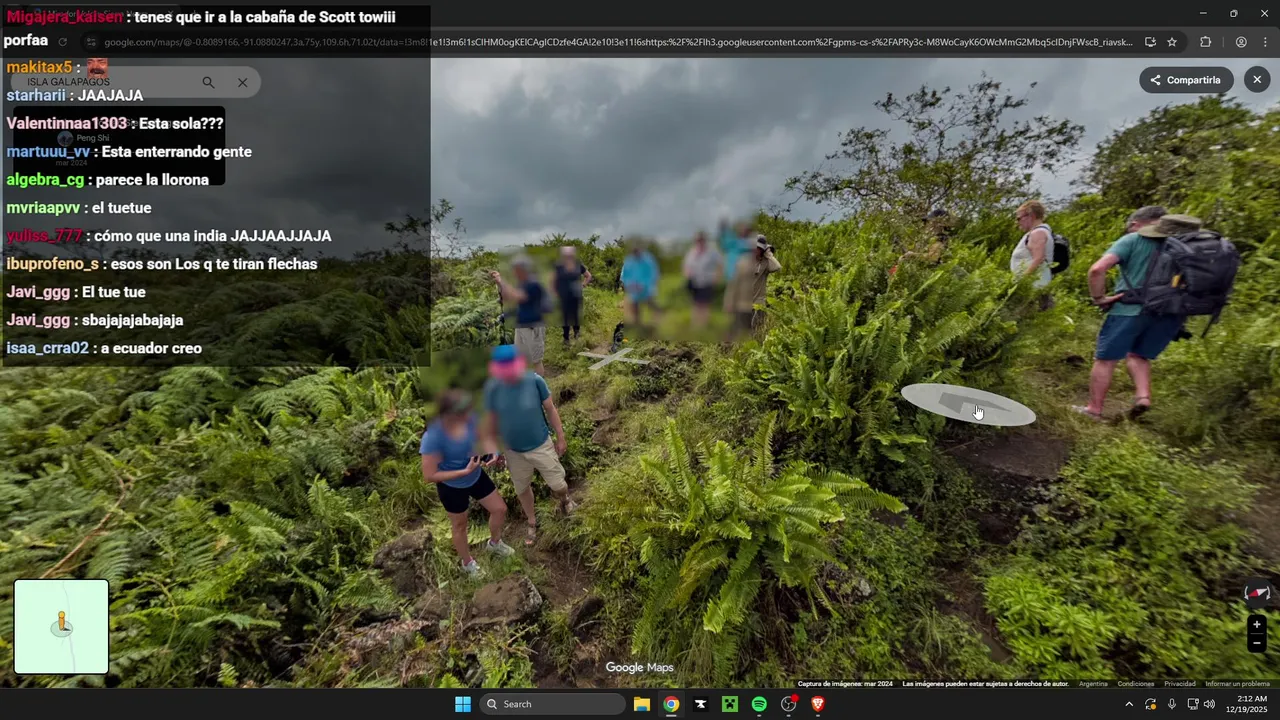This screenshot has height=720, width=1280.
Task: Open the CapCut icon in taskbar
Action: click(700, 704)
